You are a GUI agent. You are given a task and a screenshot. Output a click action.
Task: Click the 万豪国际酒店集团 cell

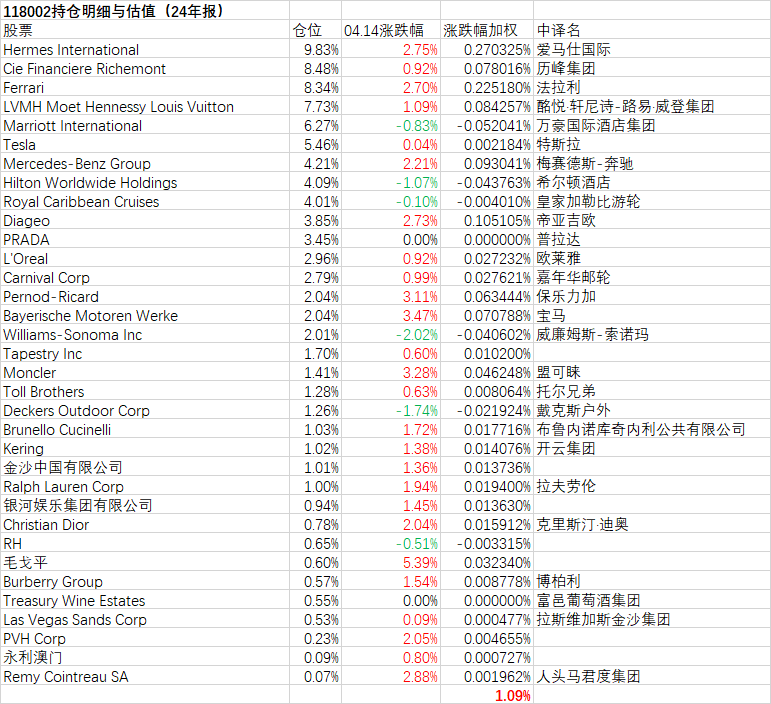click(x=652, y=125)
